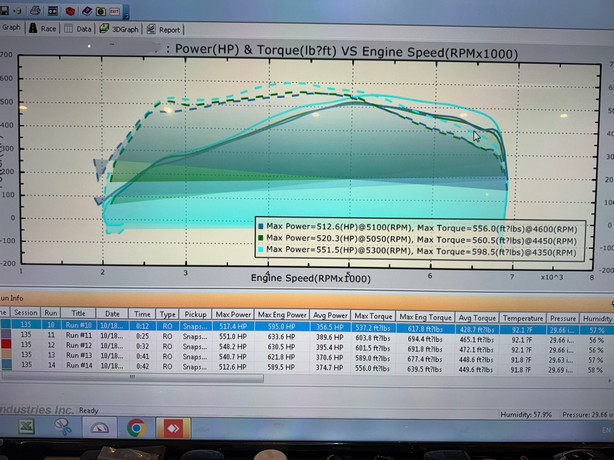Click the red car toolbar icon
The height and width of the screenshot is (460, 614).
(68, 9)
